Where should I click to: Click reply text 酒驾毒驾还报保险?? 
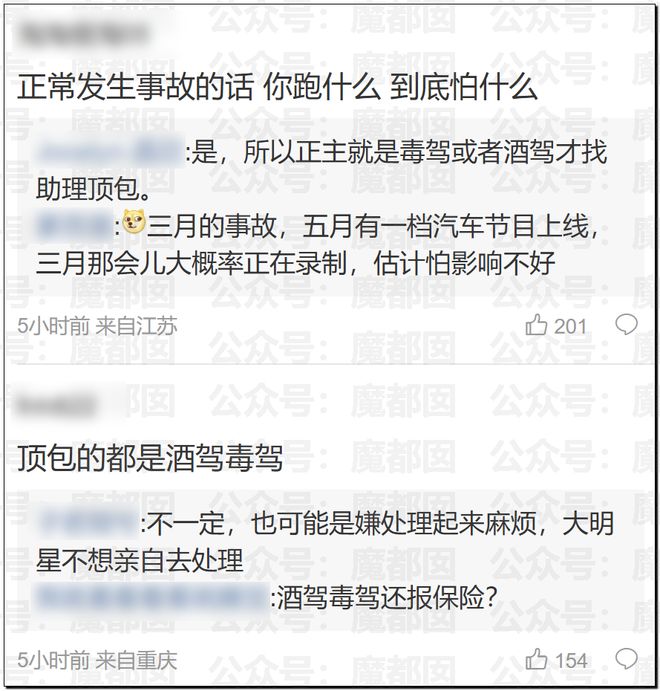point(387,597)
